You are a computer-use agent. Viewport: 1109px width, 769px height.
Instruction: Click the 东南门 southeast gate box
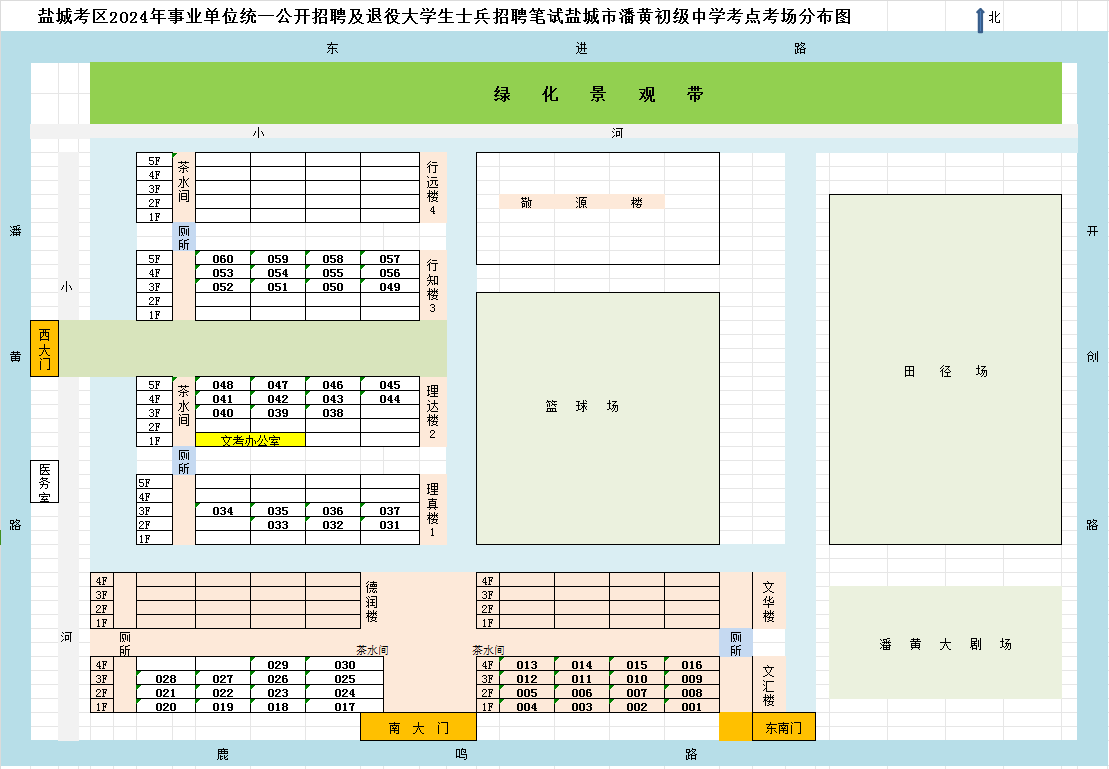pos(783,727)
